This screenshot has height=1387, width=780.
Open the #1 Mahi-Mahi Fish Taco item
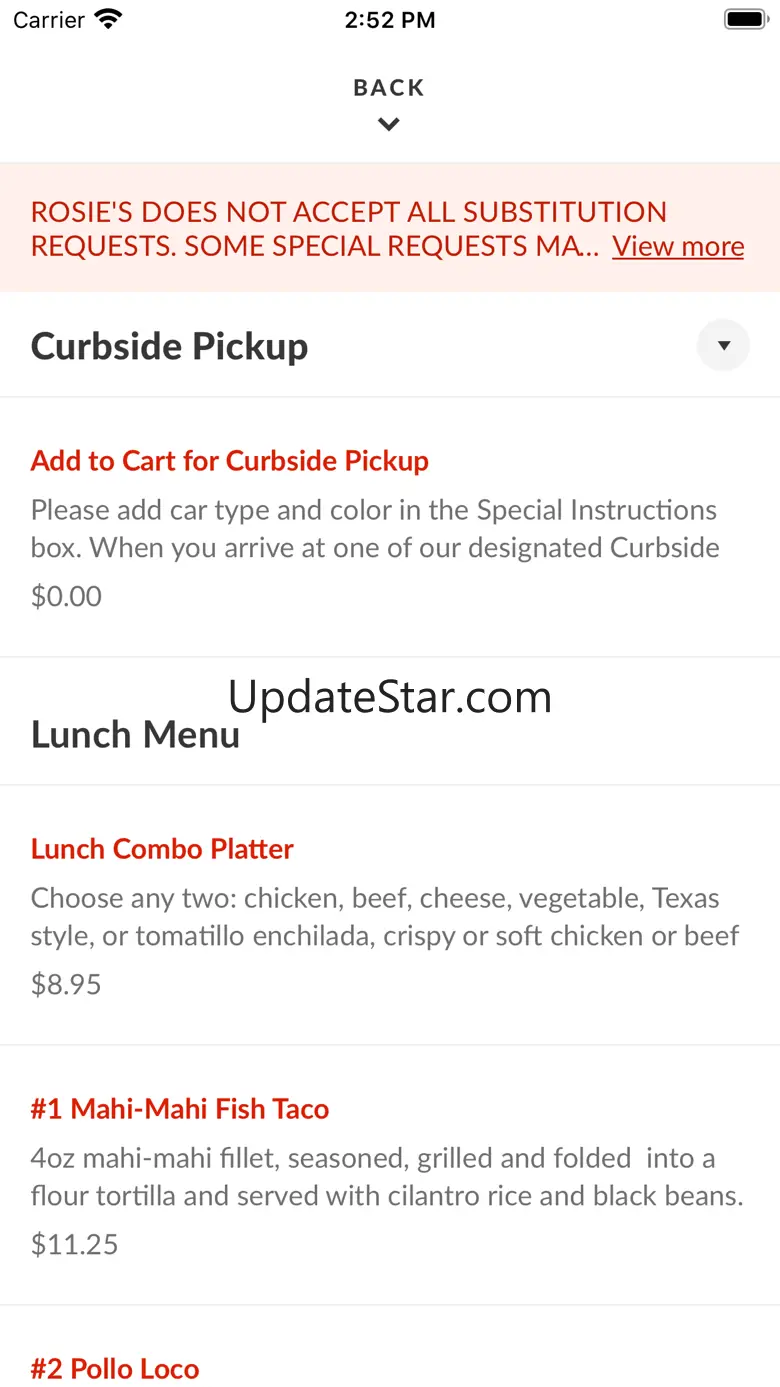click(x=180, y=1109)
